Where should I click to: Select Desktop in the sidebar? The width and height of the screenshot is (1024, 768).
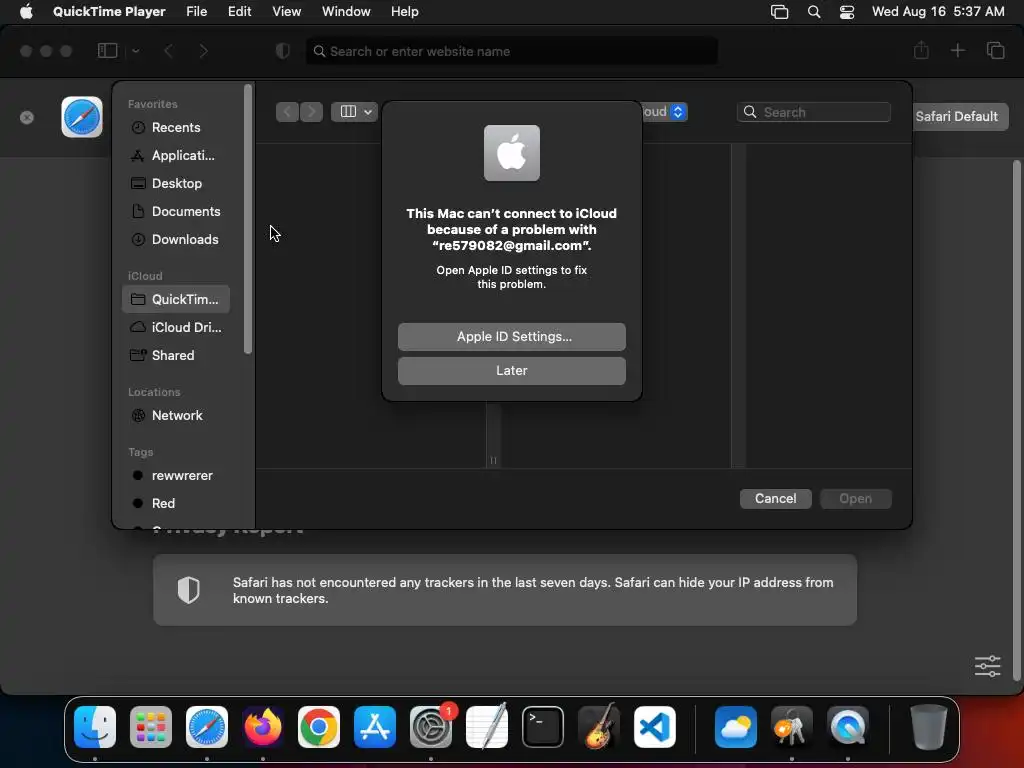tap(176, 184)
